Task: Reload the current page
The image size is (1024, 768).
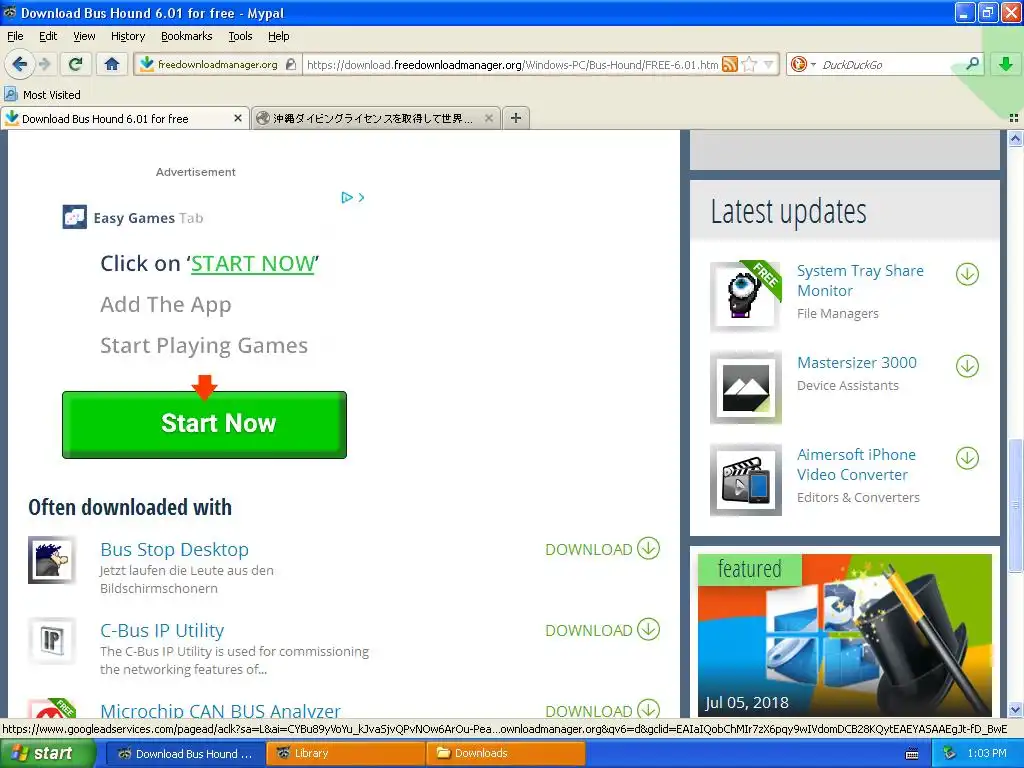Action: click(76, 64)
